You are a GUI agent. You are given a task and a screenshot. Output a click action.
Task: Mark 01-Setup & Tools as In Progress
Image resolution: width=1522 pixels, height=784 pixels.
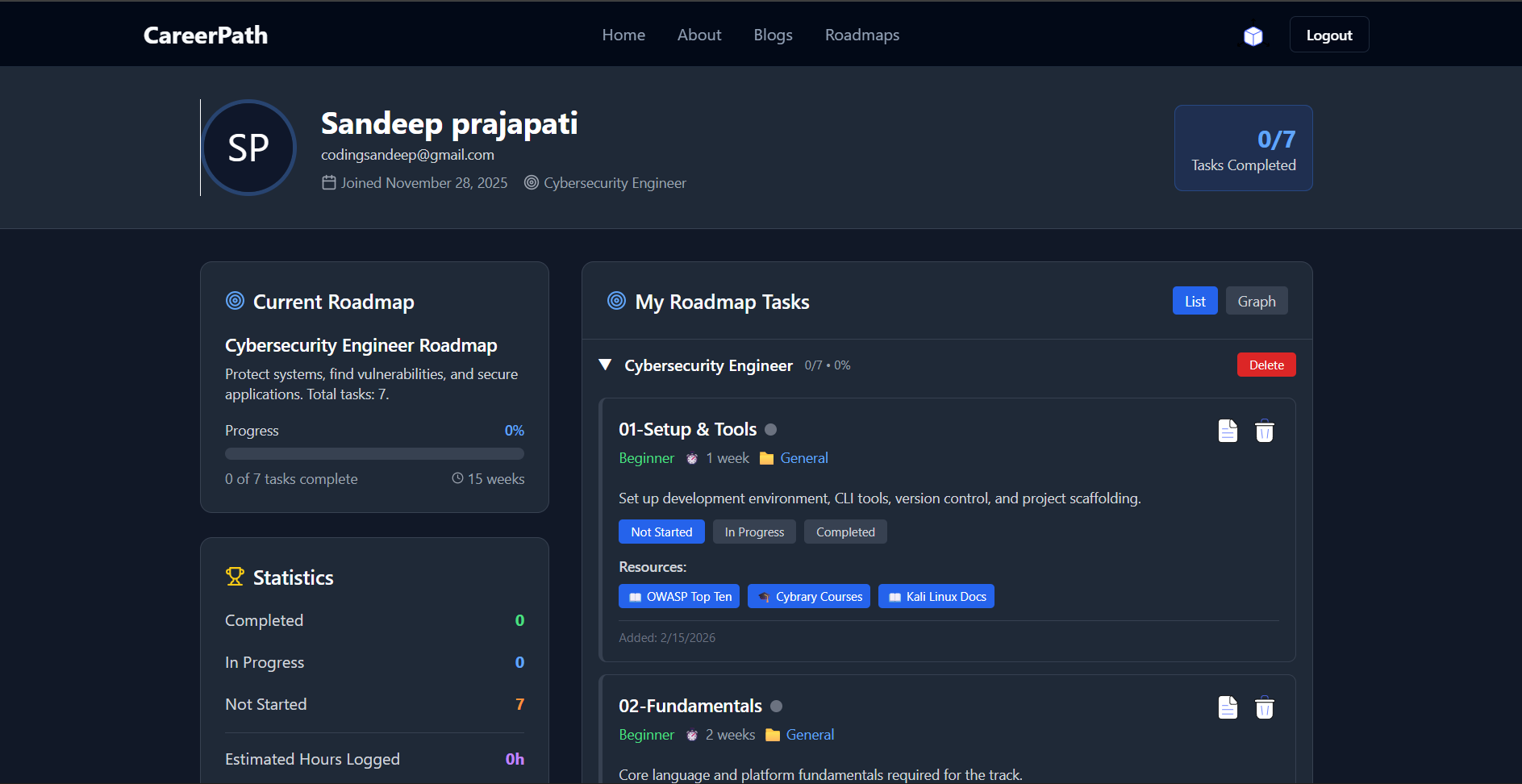pyautogui.click(x=754, y=532)
